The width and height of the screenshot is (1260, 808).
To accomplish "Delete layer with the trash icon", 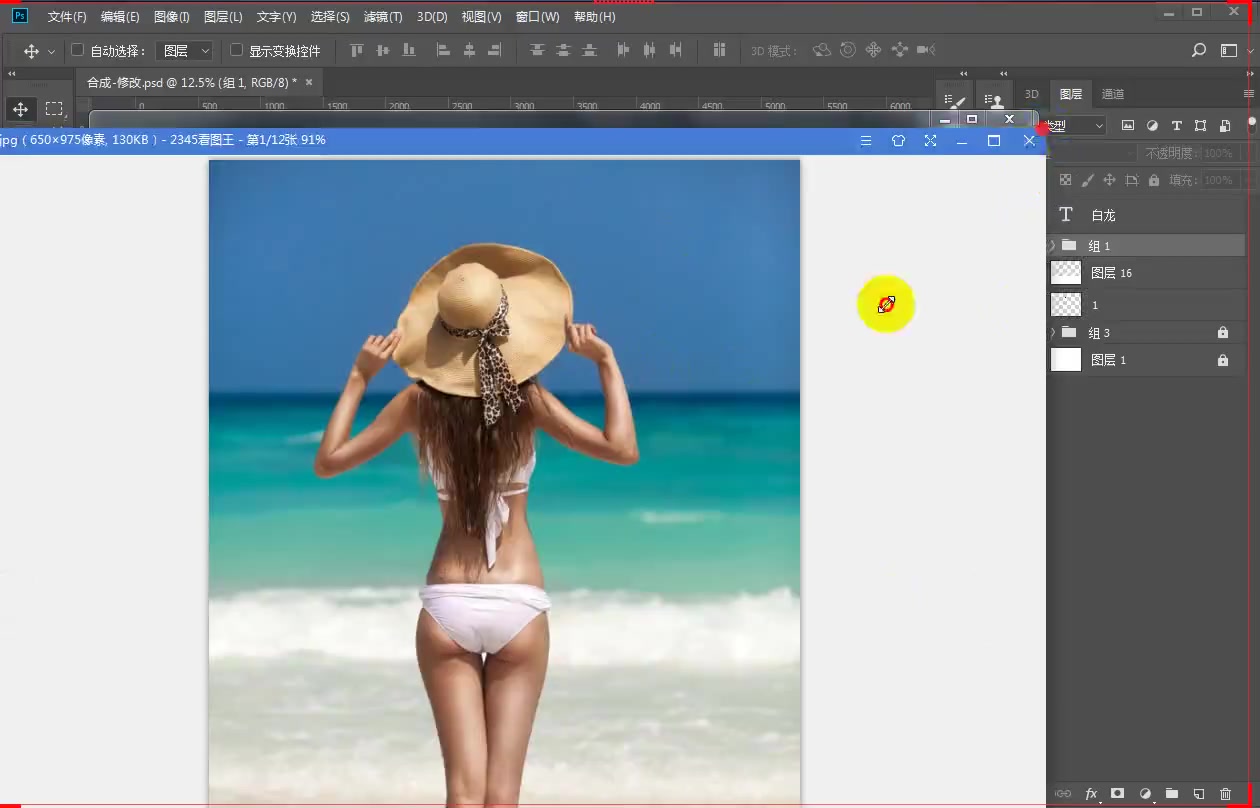I will click(x=1225, y=794).
